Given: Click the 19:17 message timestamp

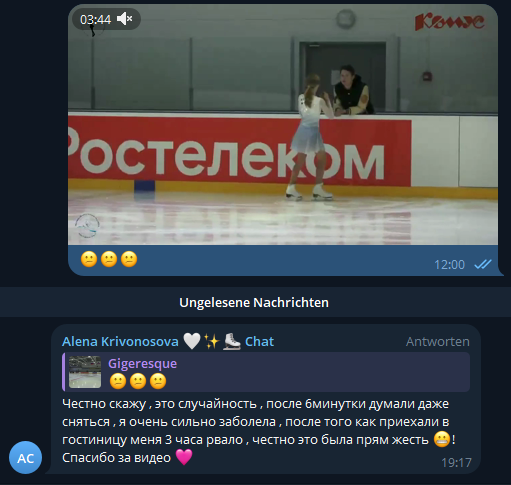Looking at the screenshot, I should (456, 463).
